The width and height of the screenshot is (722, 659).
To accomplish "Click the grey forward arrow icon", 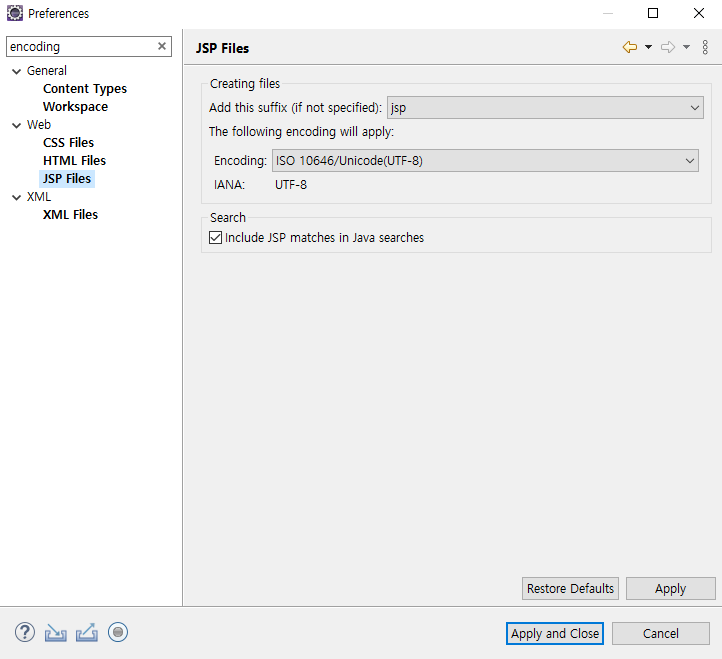I will tap(668, 47).
